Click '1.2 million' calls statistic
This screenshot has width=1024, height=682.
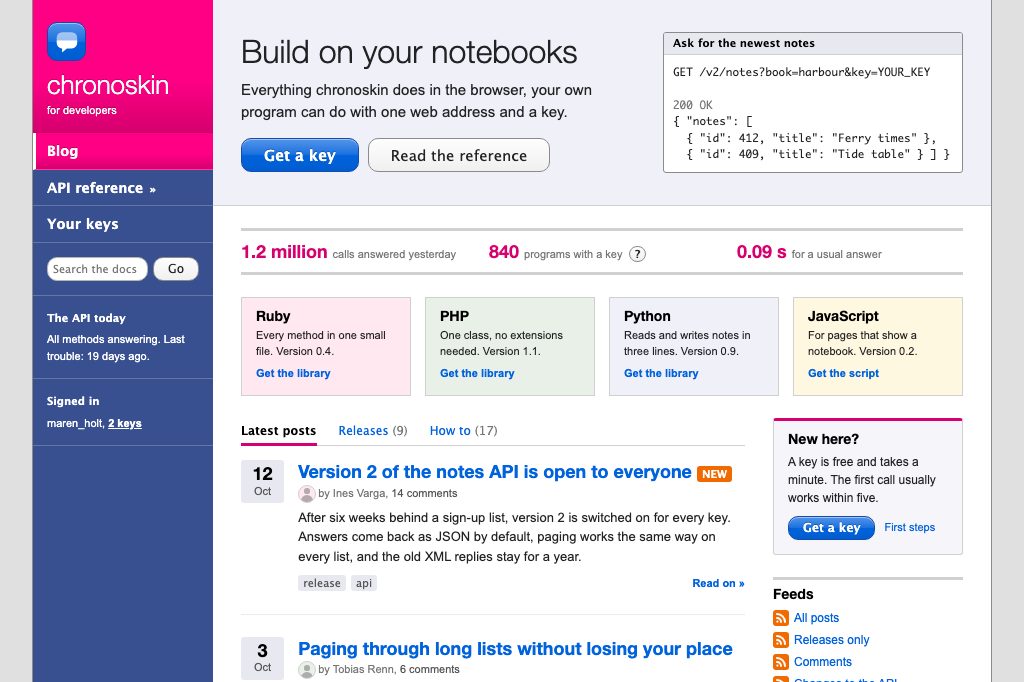click(284, 252)
